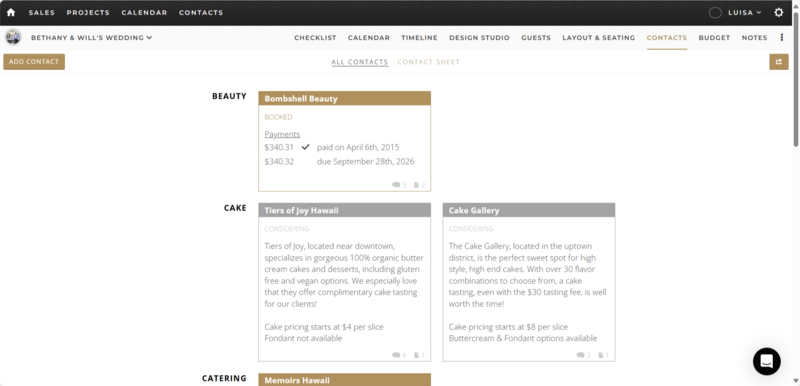
Task: Click CONSIDERING status on Tiers of Joy
Action: coord(287,229)
